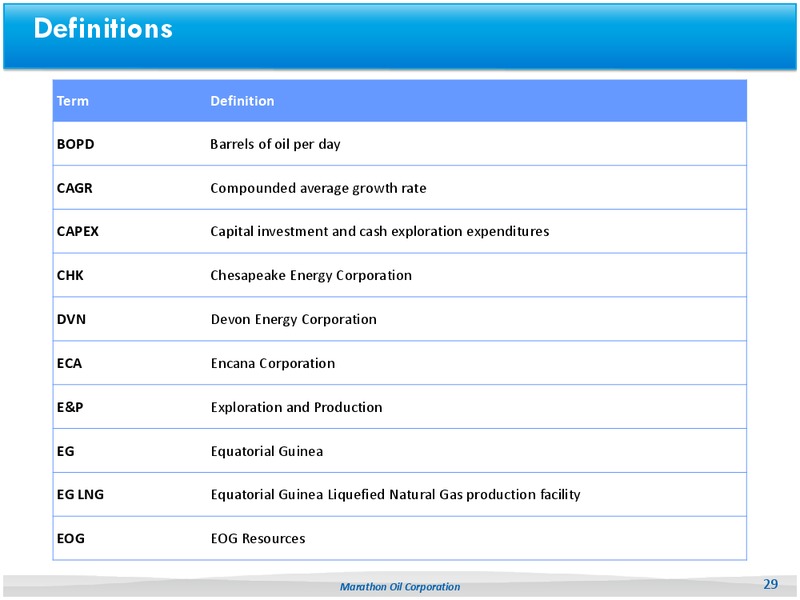Select the 'E&P' term cell

click(70, 407)
